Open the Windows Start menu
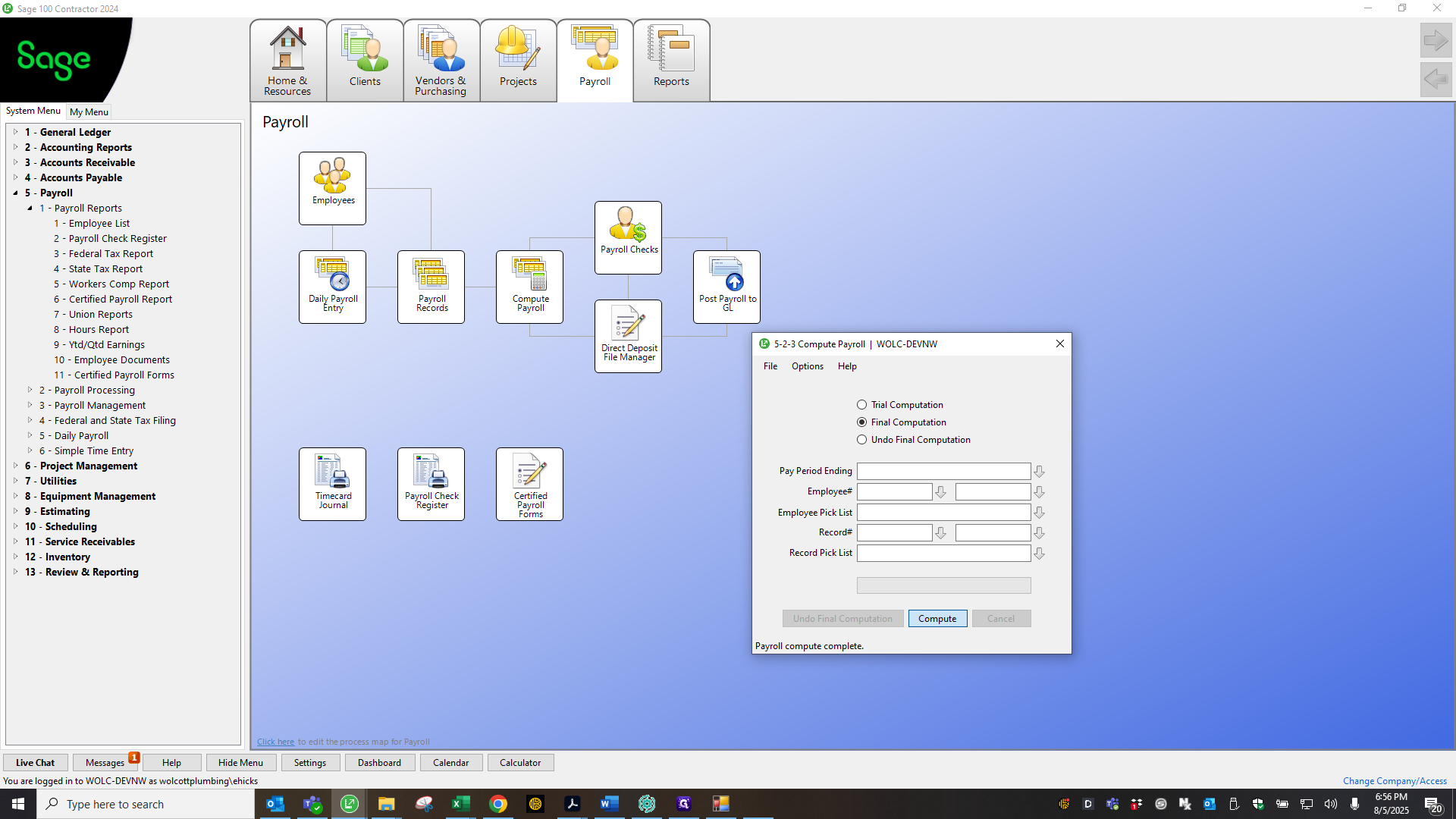Screen dimensions: 1456x819 [x=18, y=804]
